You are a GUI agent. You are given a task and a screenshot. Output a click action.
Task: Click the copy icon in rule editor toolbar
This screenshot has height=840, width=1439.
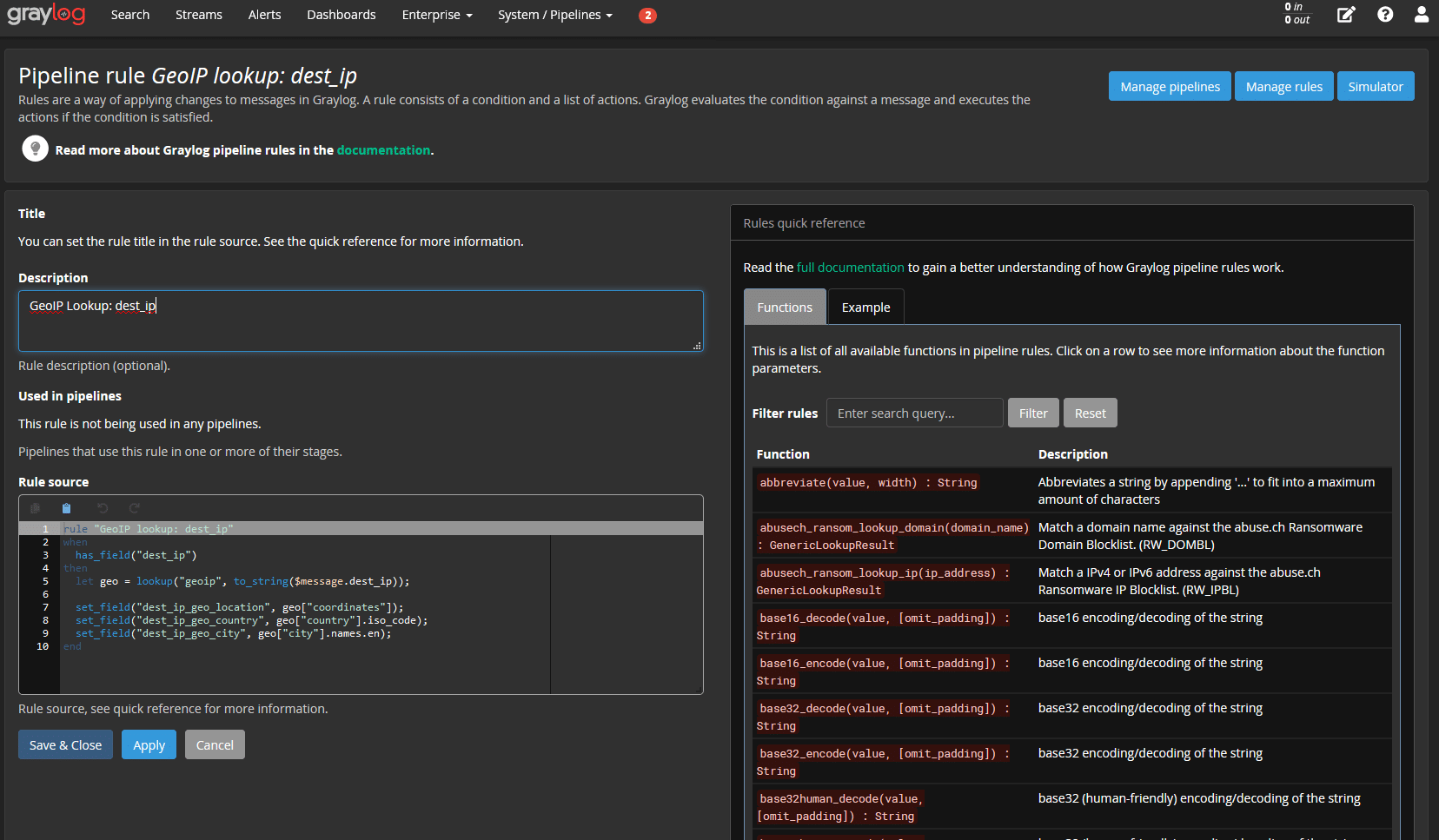coord(36,508)
